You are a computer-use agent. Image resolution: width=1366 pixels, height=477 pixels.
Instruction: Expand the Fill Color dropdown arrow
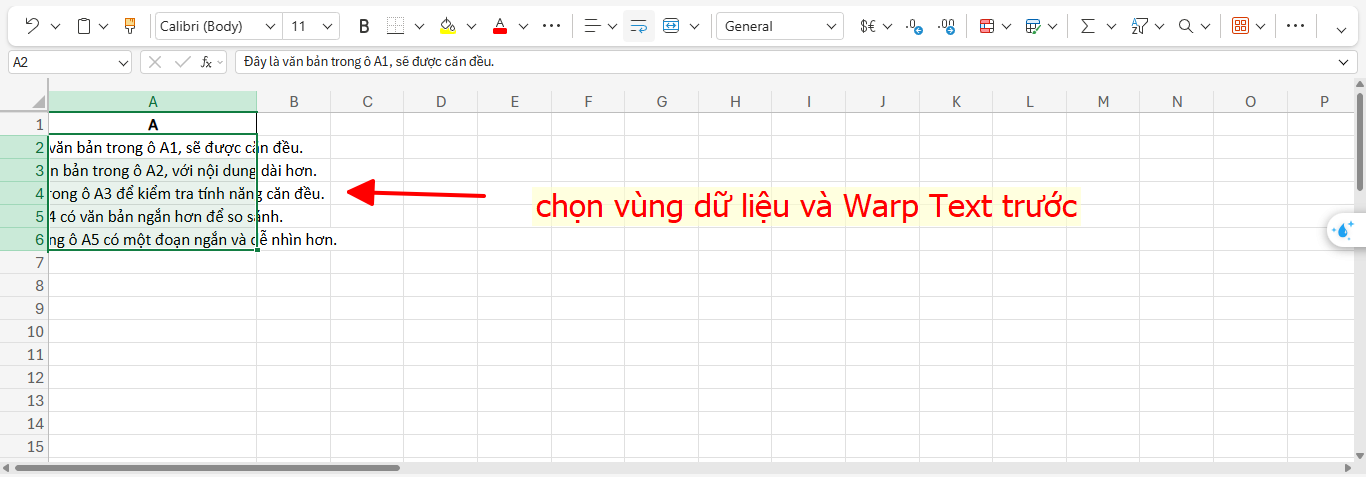471,26
